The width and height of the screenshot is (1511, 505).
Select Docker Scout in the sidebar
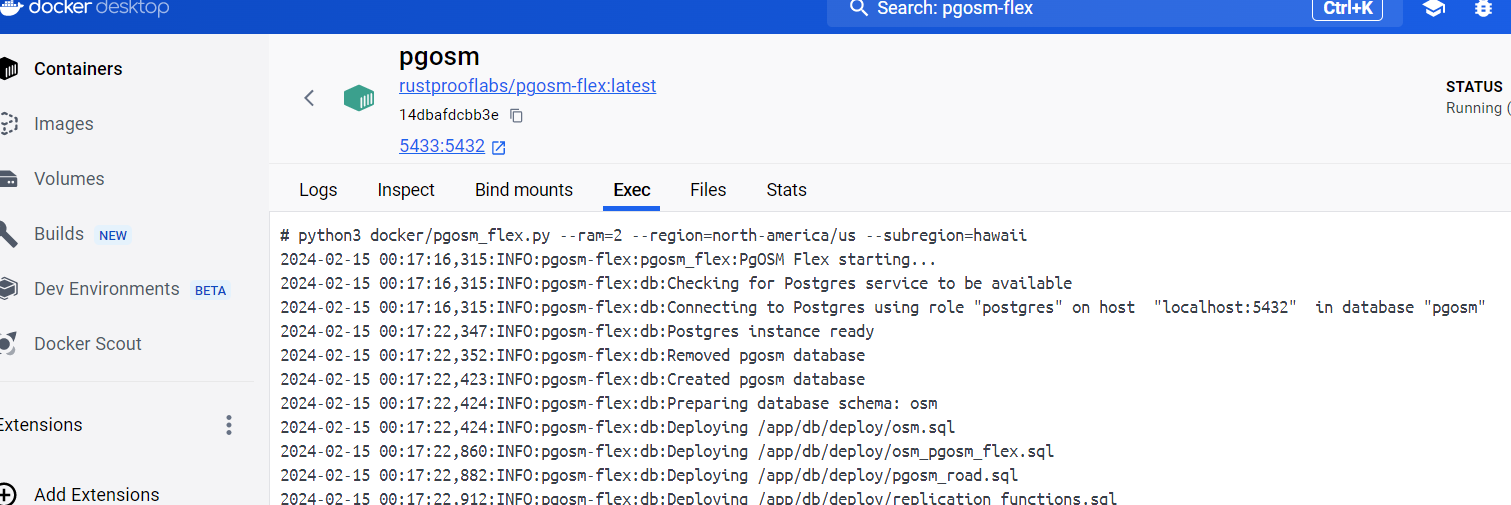[88, 344]
